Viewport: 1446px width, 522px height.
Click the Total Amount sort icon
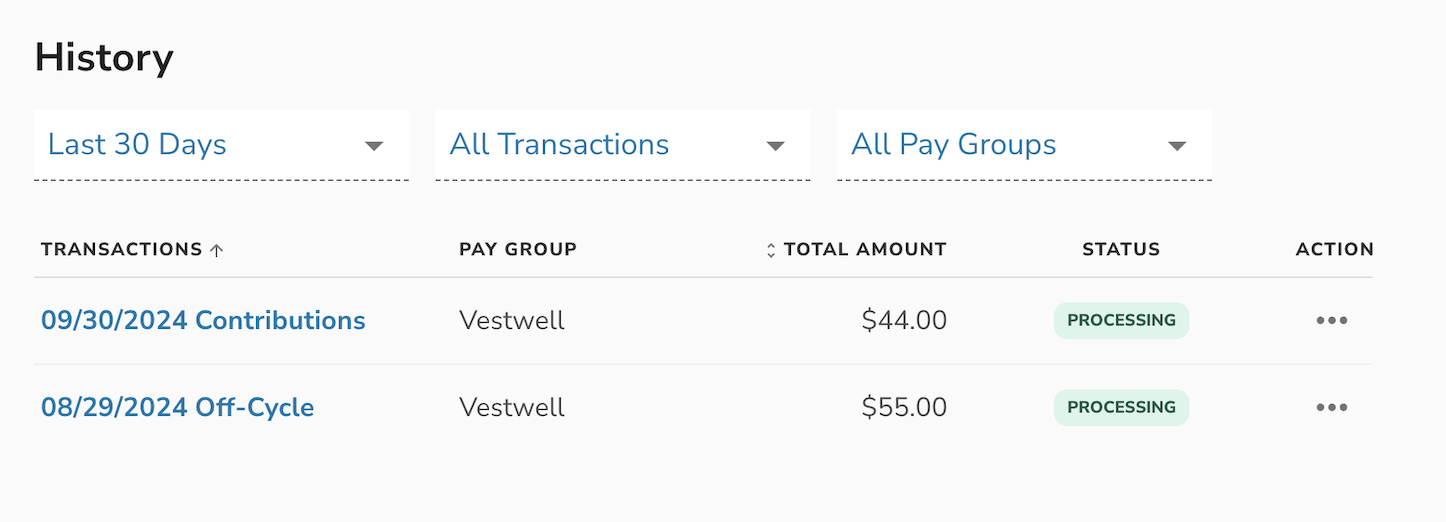click(x=770, y=250)
